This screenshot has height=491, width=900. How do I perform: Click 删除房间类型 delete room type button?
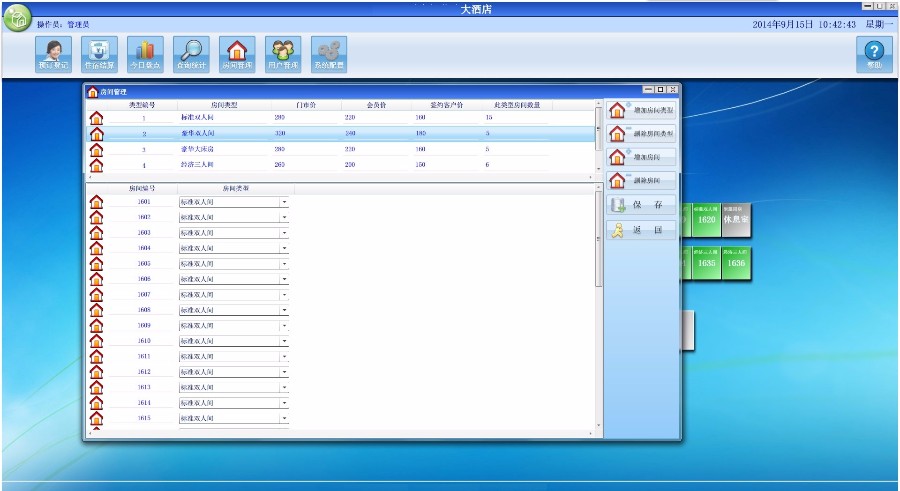pos(641,133)
